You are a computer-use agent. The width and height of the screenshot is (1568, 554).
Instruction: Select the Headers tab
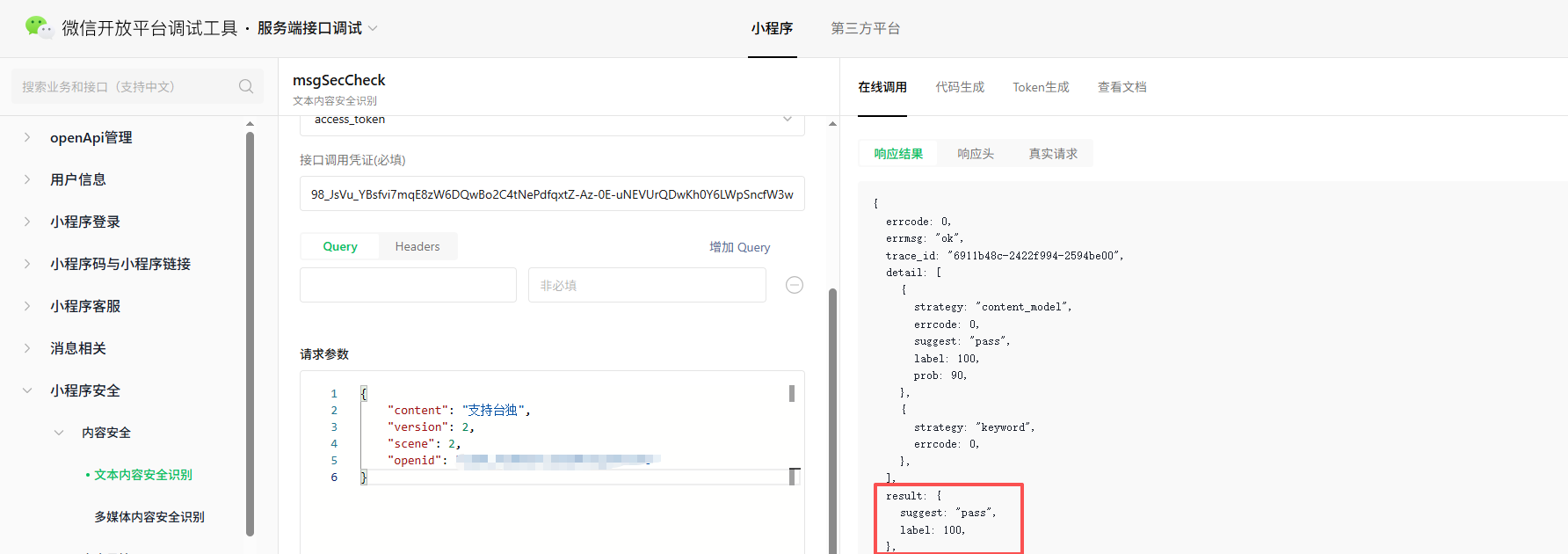coord(417,246)
